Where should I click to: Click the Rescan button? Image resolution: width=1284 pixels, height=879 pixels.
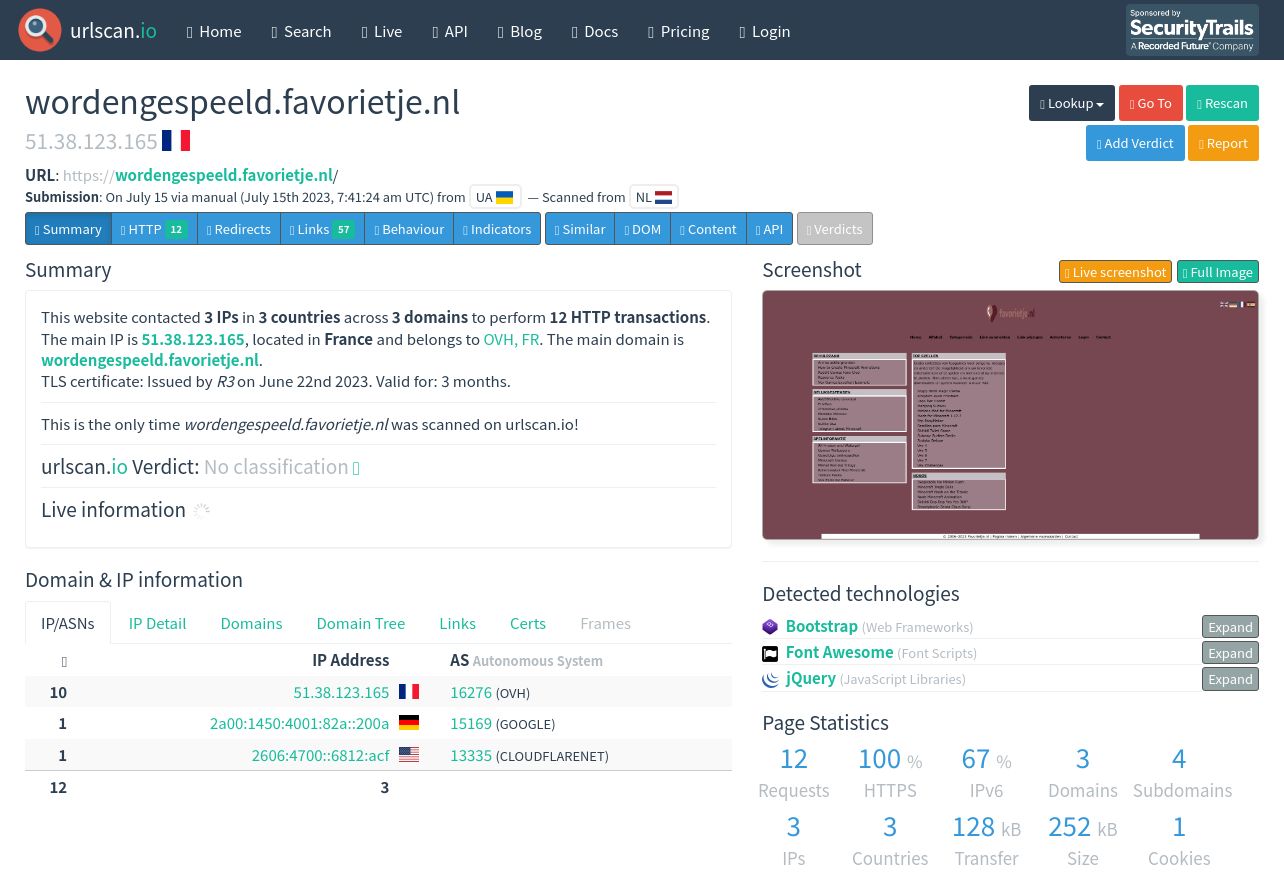tap(1222, 103)
